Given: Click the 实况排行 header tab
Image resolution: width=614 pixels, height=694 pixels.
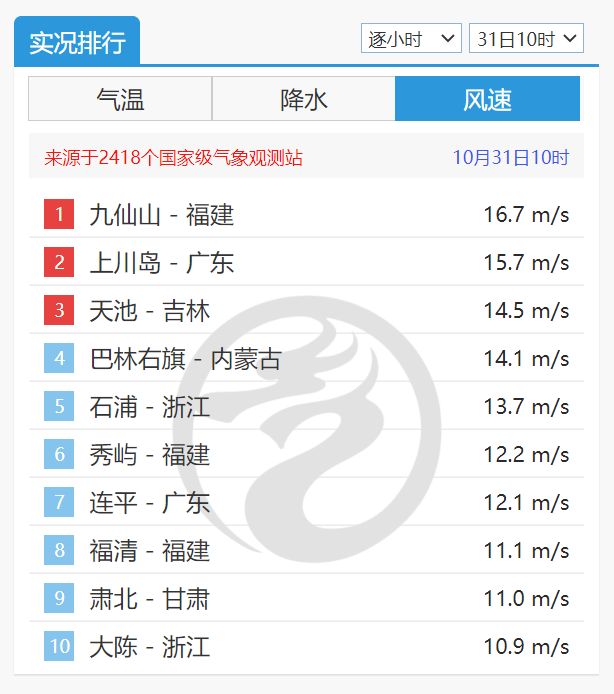Looking at the screenshot, I should [77, 42].
